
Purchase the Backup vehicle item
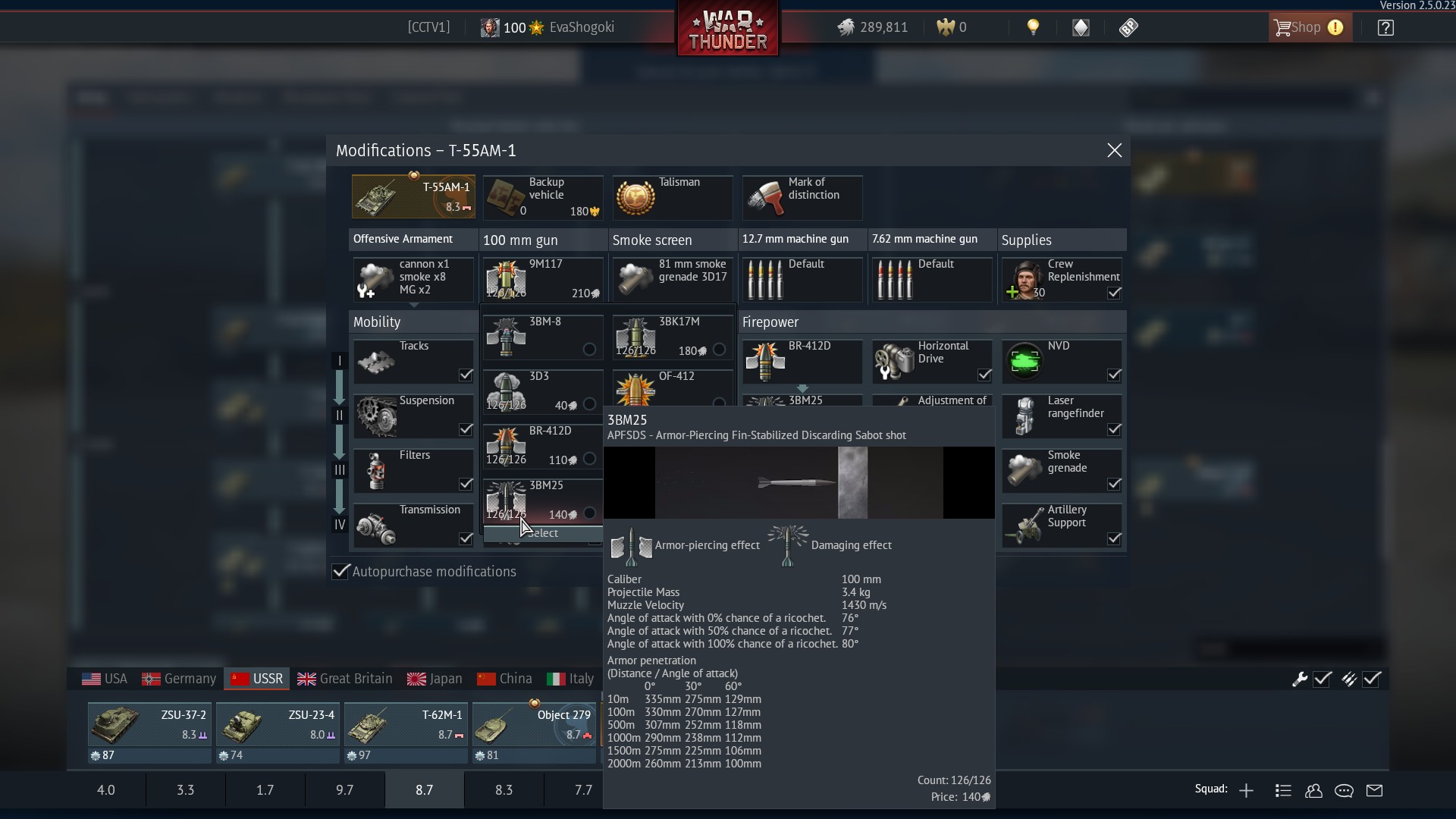click(x=543, y=197)
